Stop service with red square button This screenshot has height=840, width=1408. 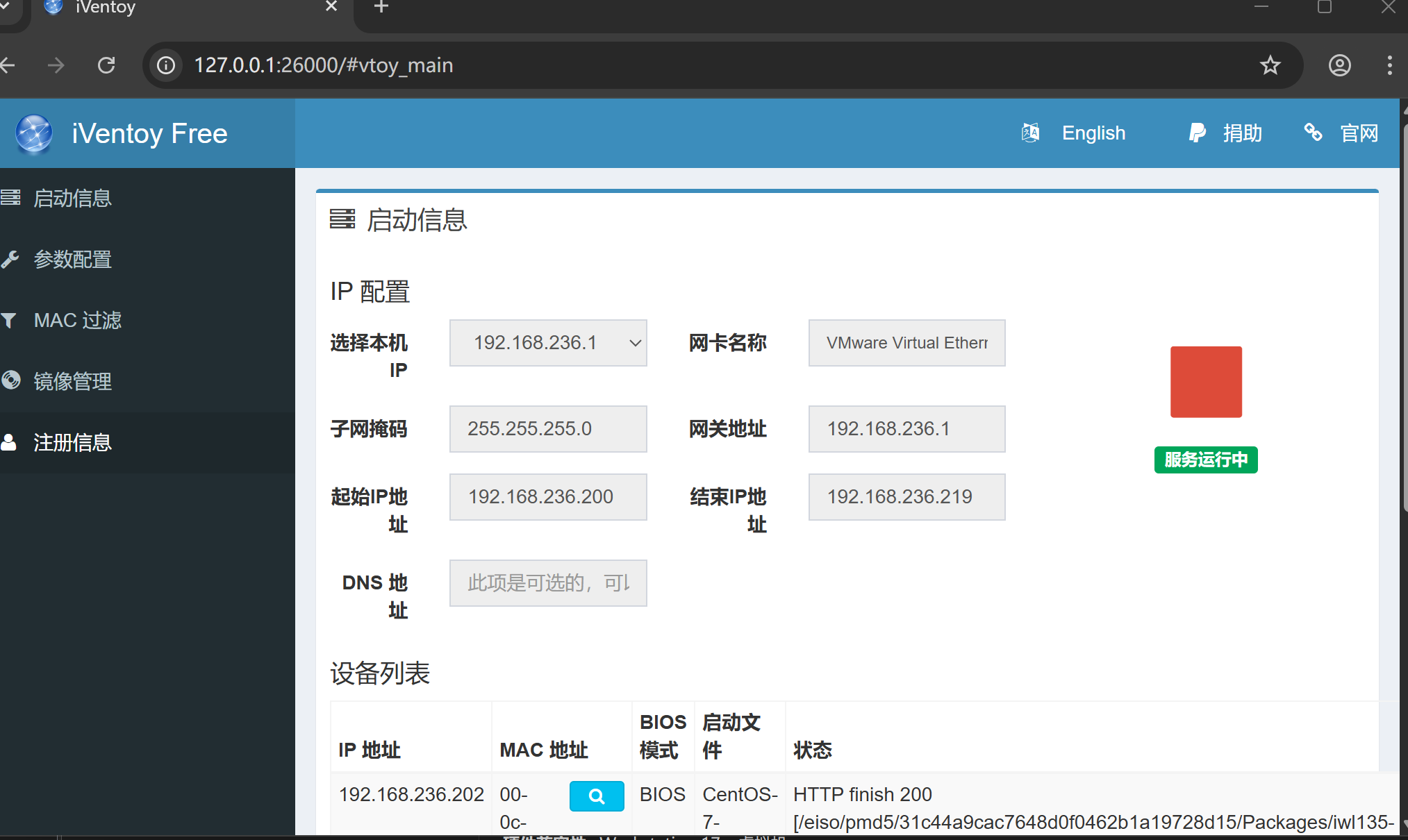point(1205,382)
